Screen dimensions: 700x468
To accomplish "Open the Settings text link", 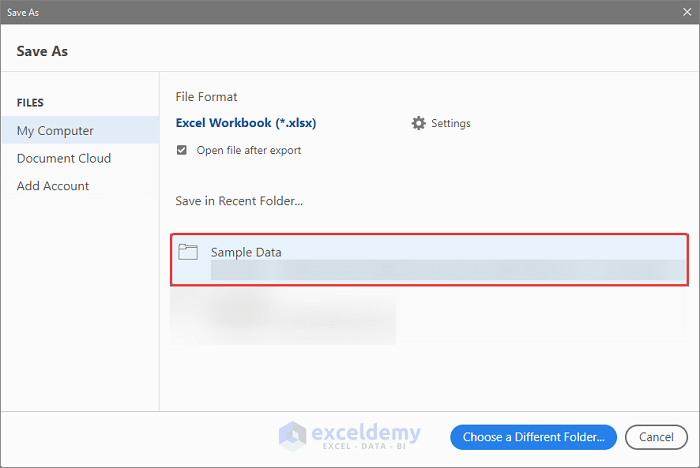I will (x=451, y=123).
